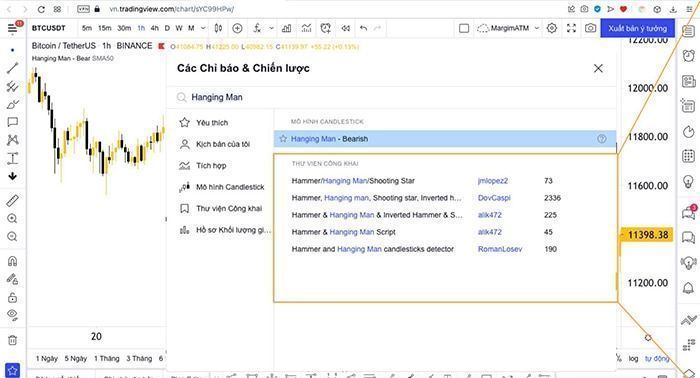The image size is (700, 378).
Task: Click the Hanging Man search input
Action: click(391, 97)
